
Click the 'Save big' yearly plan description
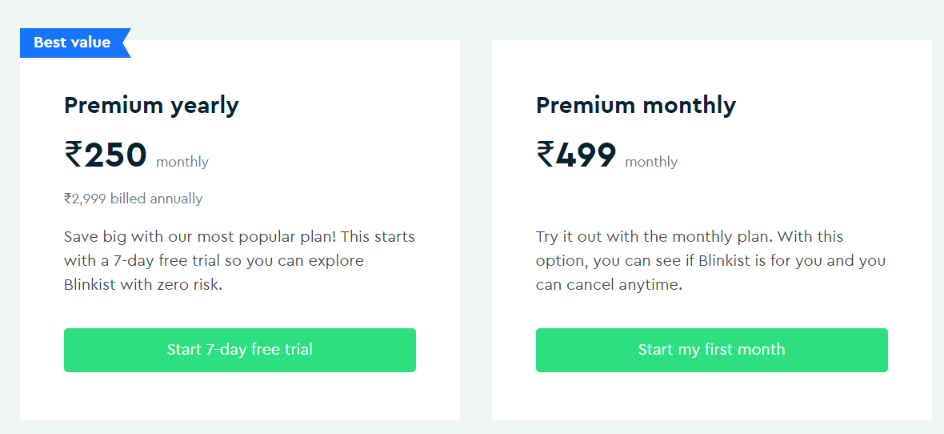click(x=239, y=261)
